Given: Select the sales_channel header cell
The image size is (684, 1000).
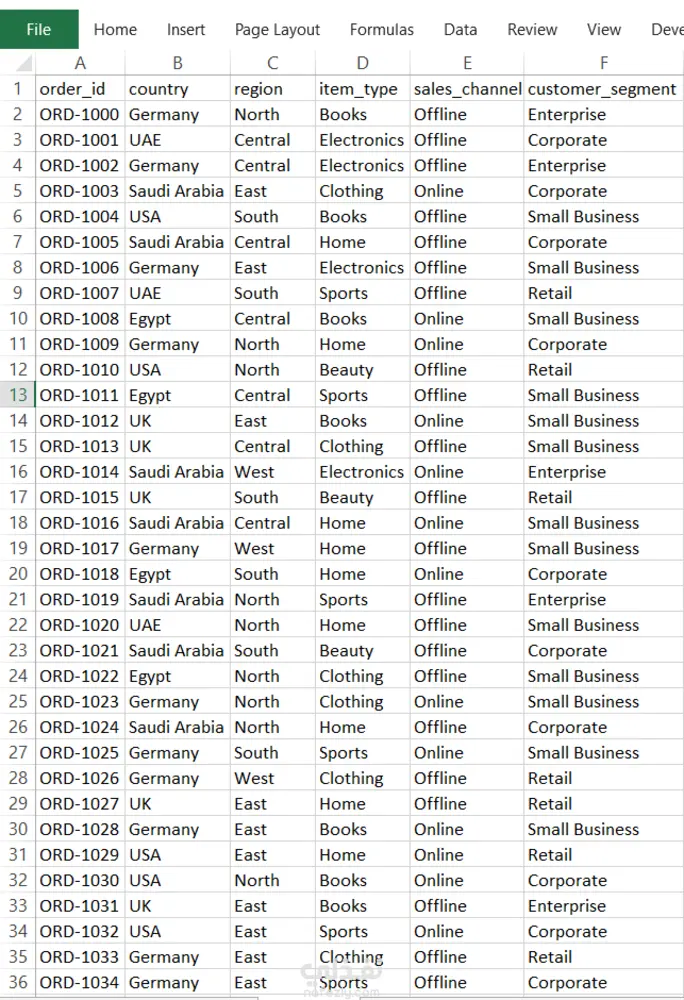Looking at the screenshot, I should [467, 89].
